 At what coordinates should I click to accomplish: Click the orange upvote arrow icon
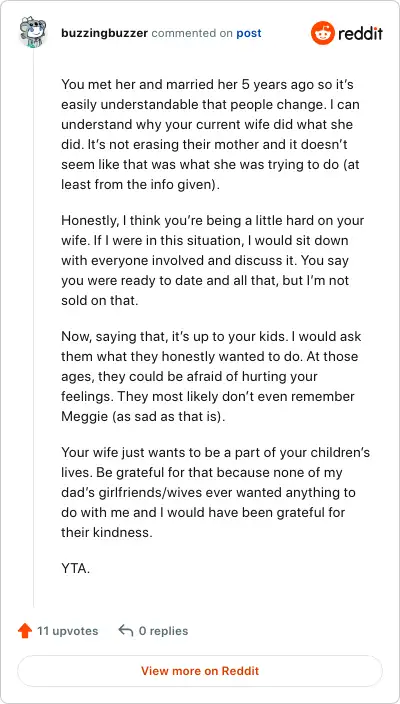[25, 631]
